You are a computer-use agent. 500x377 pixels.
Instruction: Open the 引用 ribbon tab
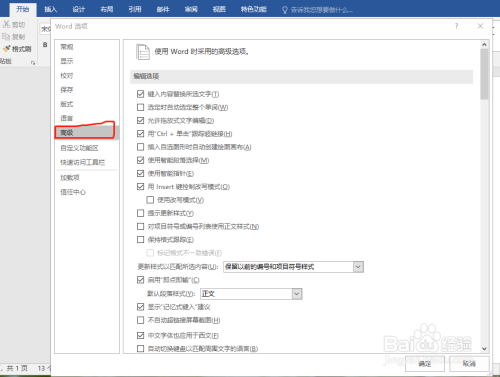point(135,9)
